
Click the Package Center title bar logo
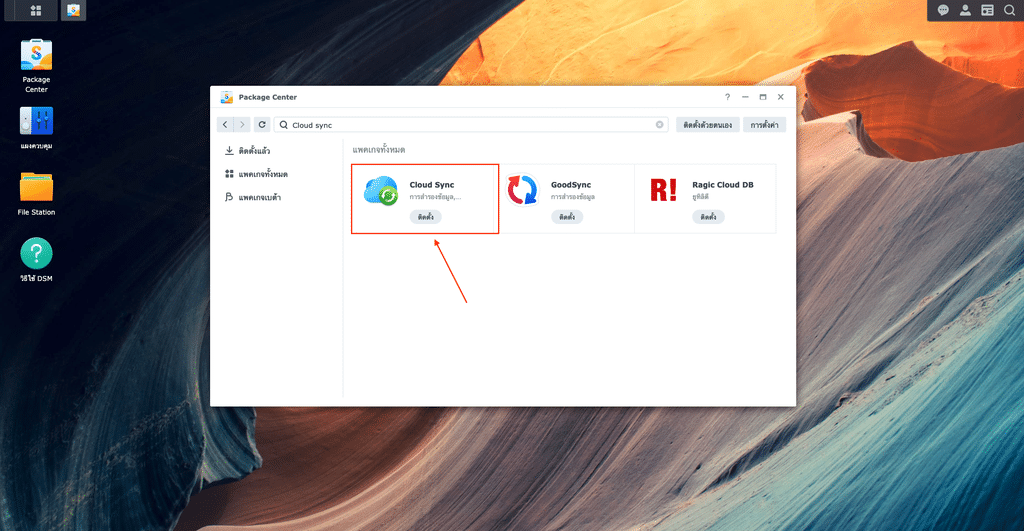[x=227, y=97]
